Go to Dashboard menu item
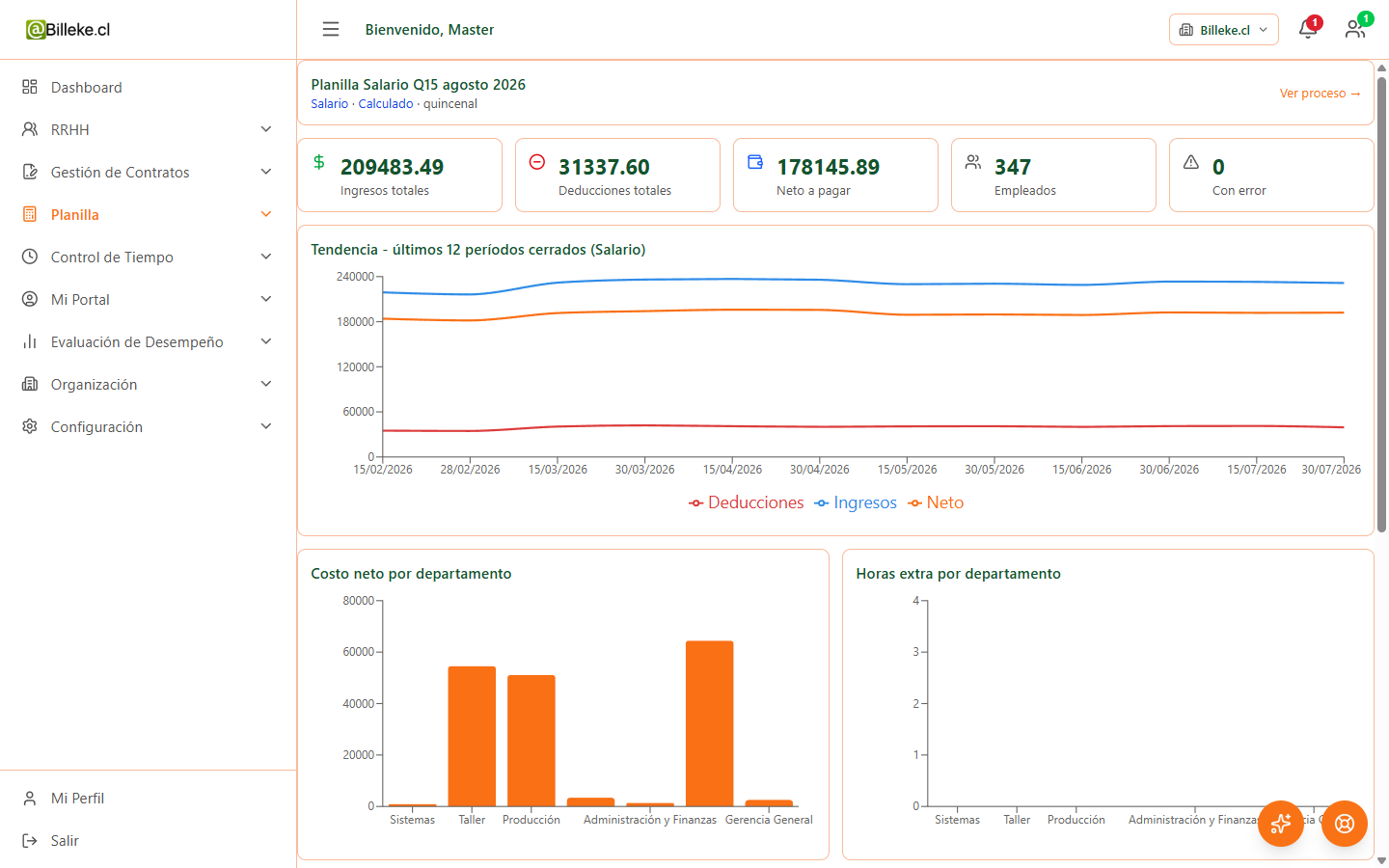 (x=148, y=87)
